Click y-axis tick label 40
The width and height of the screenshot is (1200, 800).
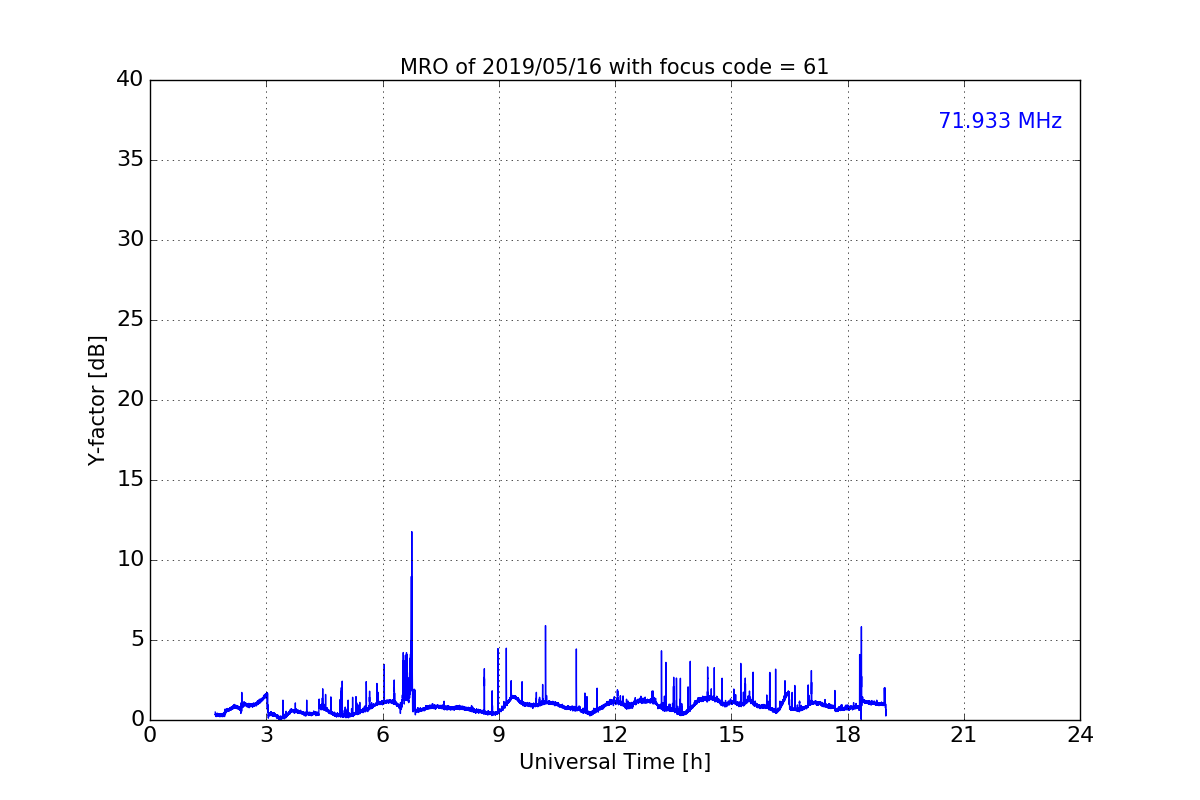[x=129, y=80]
